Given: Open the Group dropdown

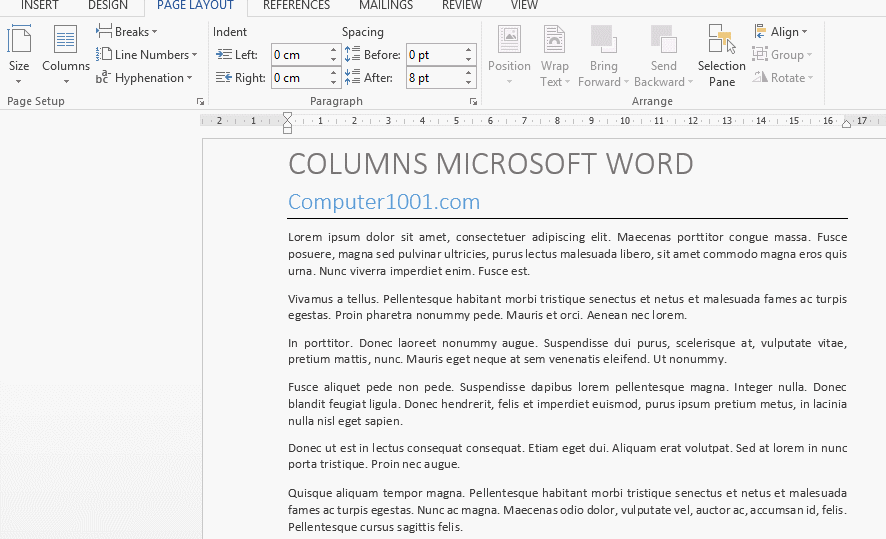Looking at the screenshot, I should [782, 55].
